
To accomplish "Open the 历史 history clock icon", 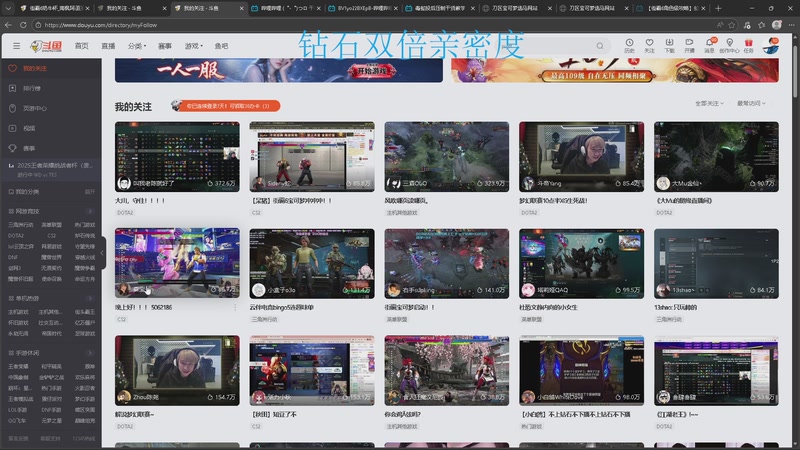I will pos(629,45).
